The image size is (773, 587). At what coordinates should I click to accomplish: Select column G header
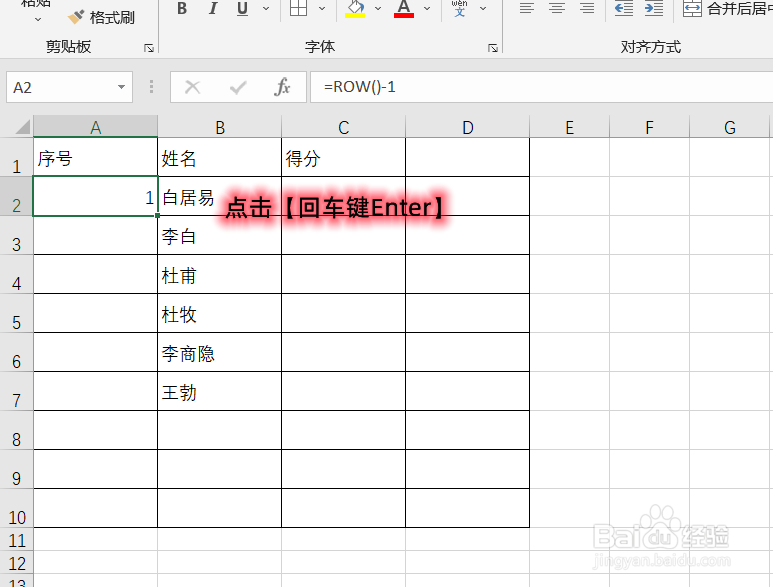[x=730, y=127]
